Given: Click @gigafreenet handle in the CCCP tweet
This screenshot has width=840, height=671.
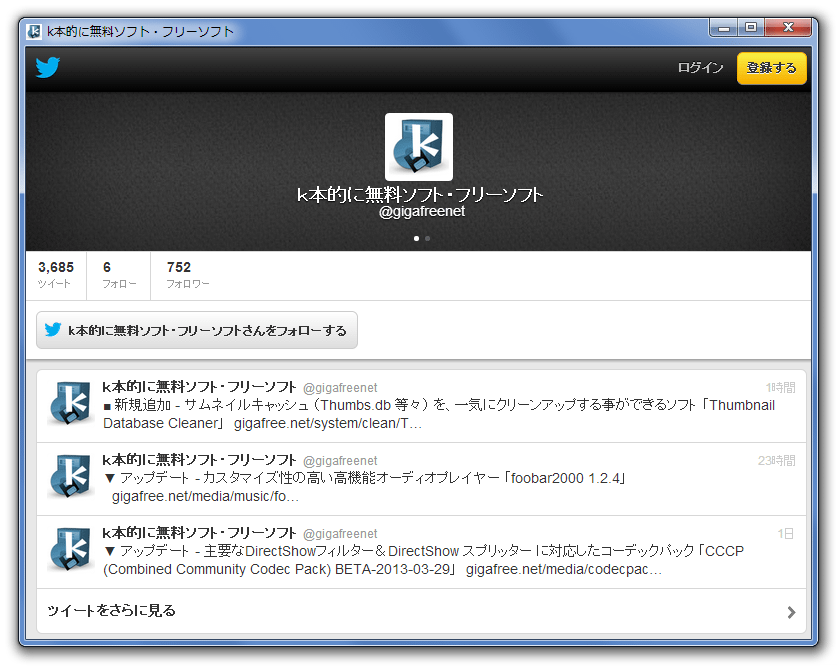Looking at the screenshot, I should (x=340, y=534).
